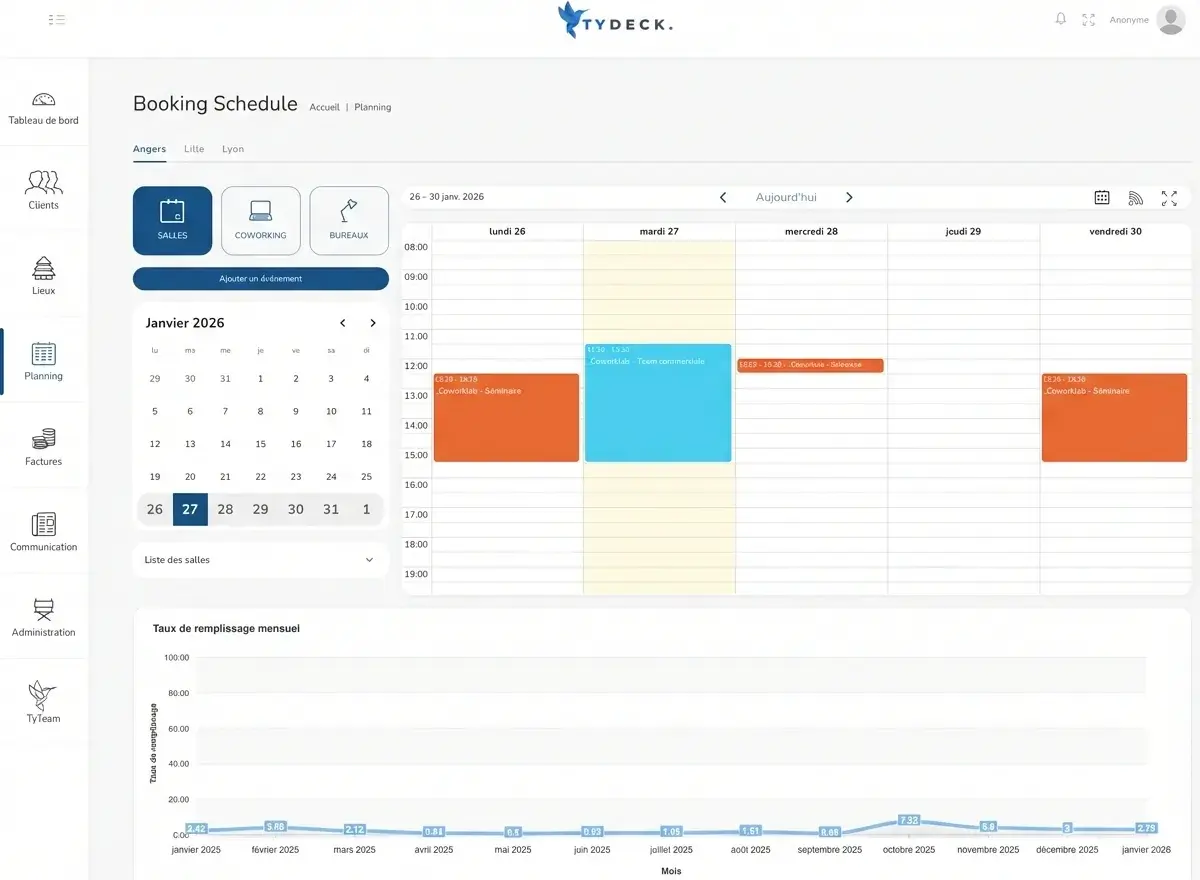Screen dimensions: 1200x880
Task: Click the RSS feed icon above calendar
Action: (x=1135, y=198)
